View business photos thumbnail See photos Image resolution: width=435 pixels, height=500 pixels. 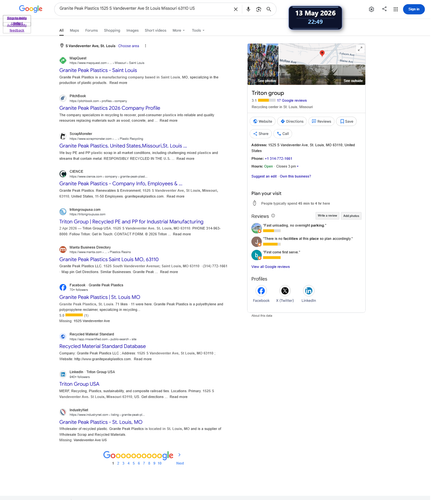click(263, 64)
